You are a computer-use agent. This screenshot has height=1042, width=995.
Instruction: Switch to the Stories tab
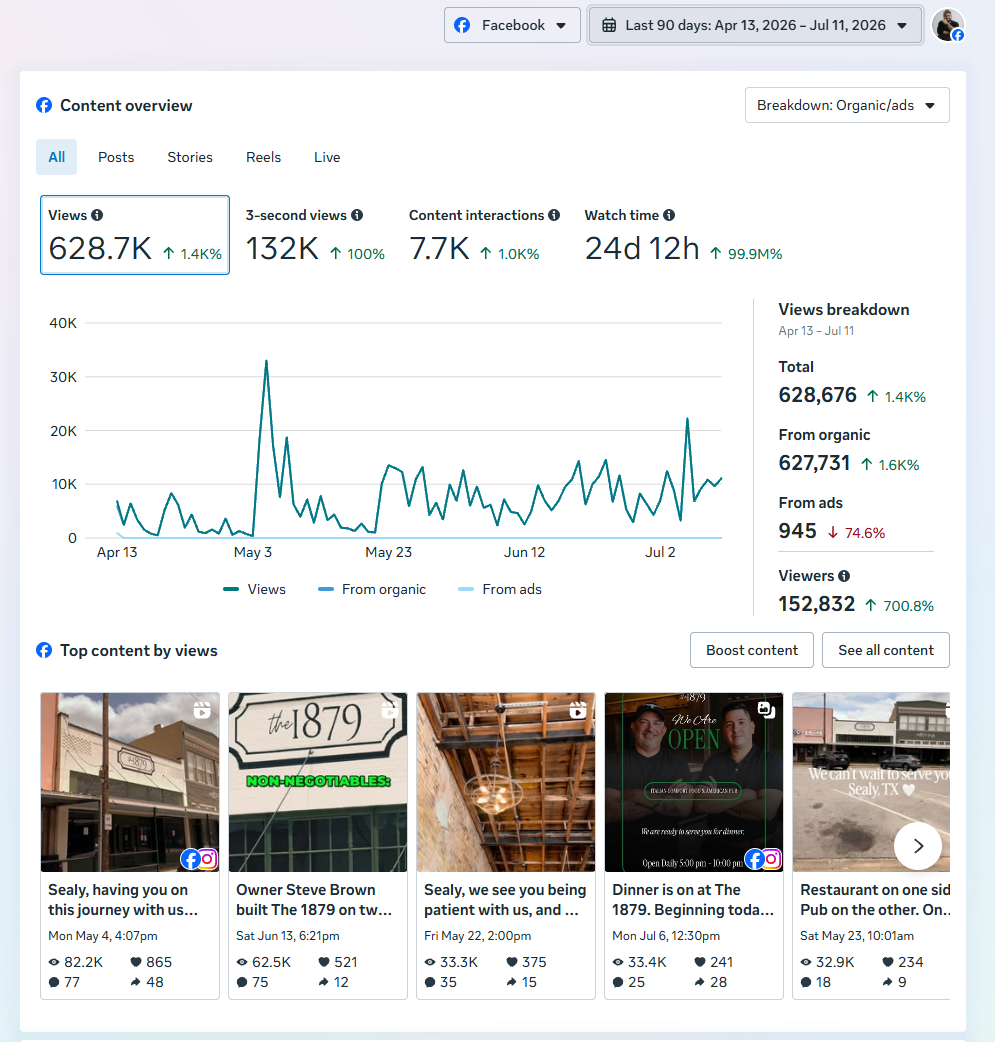coord(190,157)
